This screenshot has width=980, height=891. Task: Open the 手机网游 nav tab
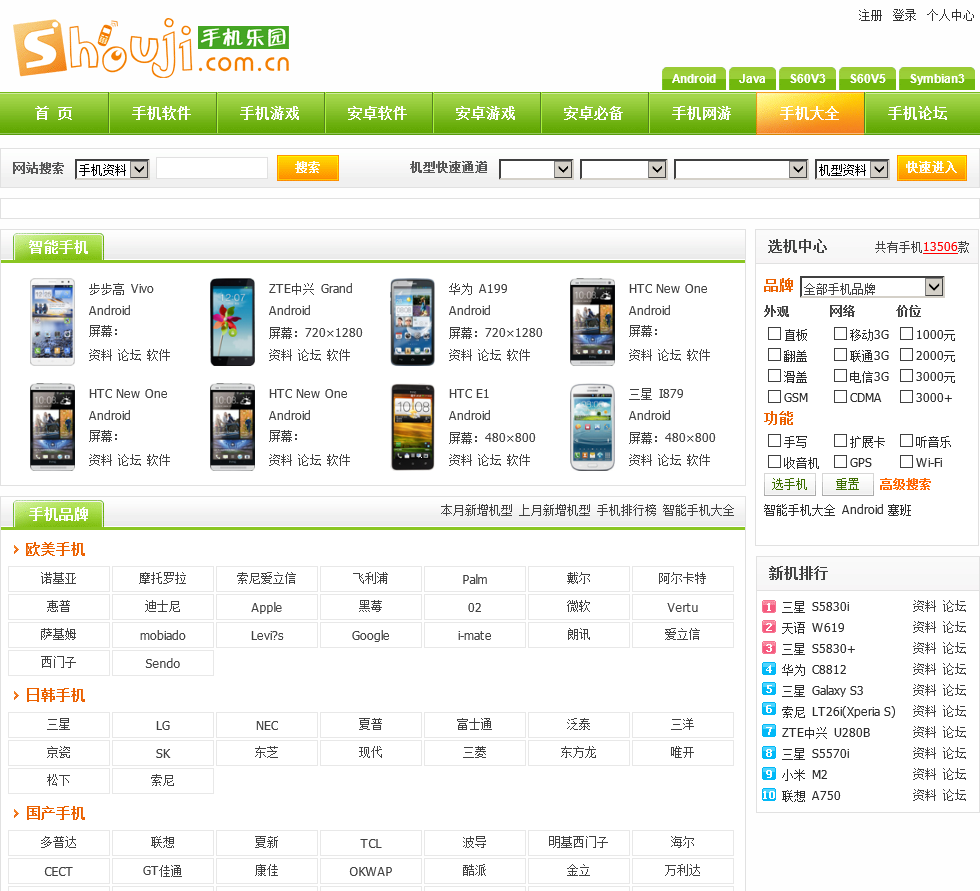(x=702, y=113)
